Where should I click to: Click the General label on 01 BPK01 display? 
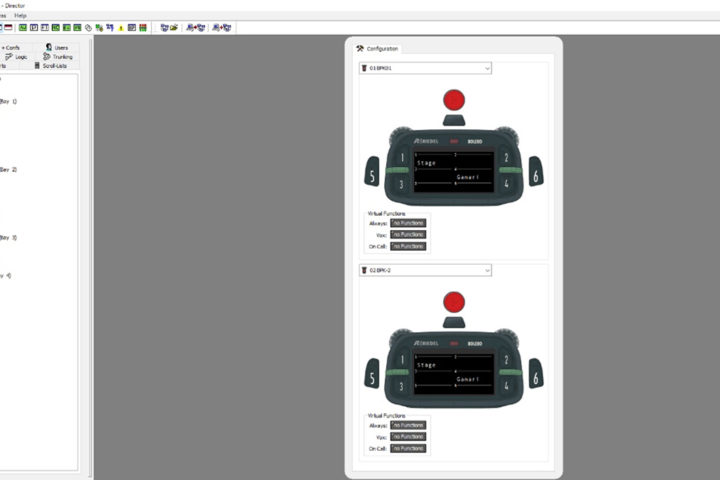coord(467,177)
